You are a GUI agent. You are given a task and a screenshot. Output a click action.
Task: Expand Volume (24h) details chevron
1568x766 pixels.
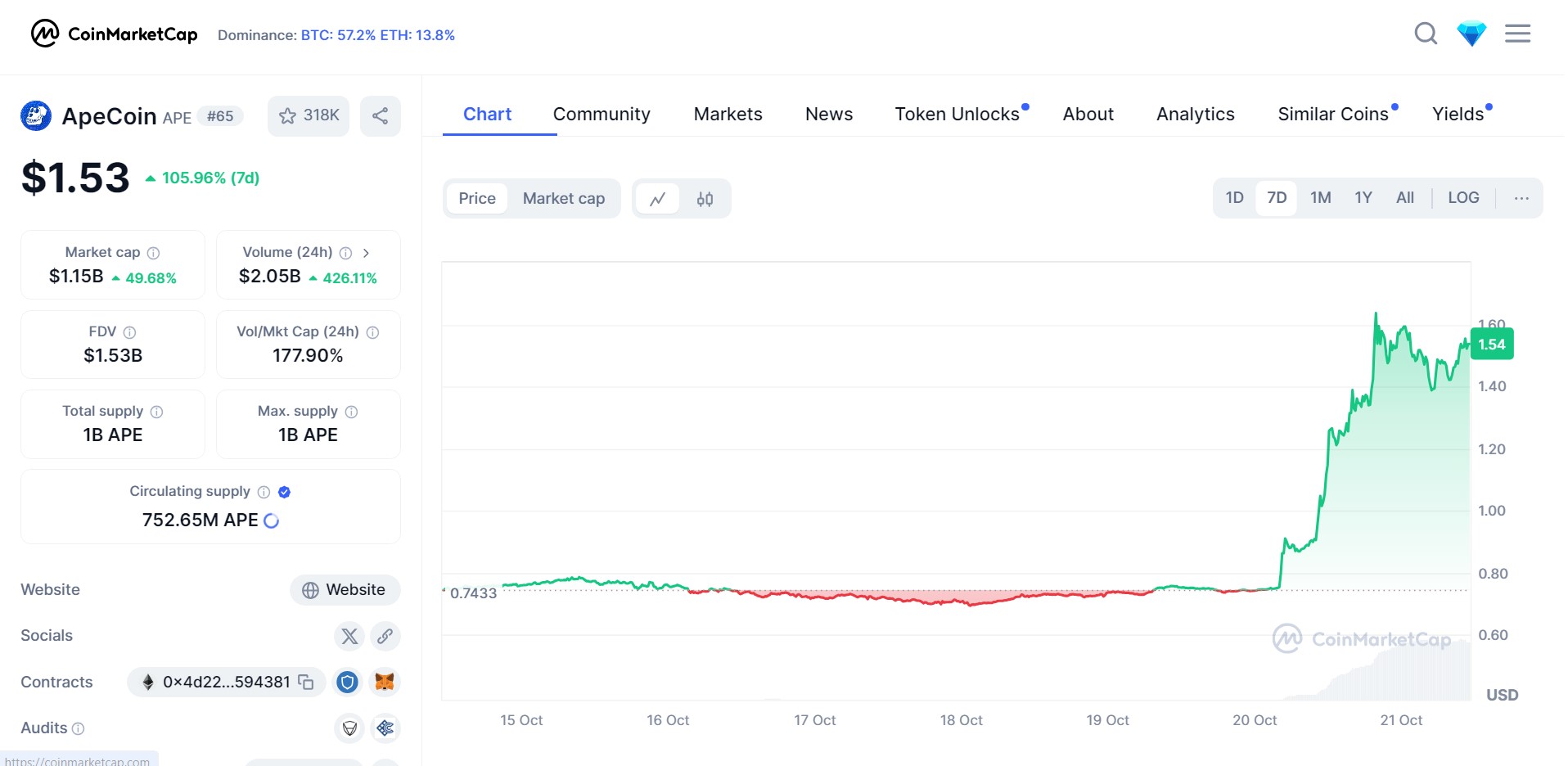click(366, 253)
